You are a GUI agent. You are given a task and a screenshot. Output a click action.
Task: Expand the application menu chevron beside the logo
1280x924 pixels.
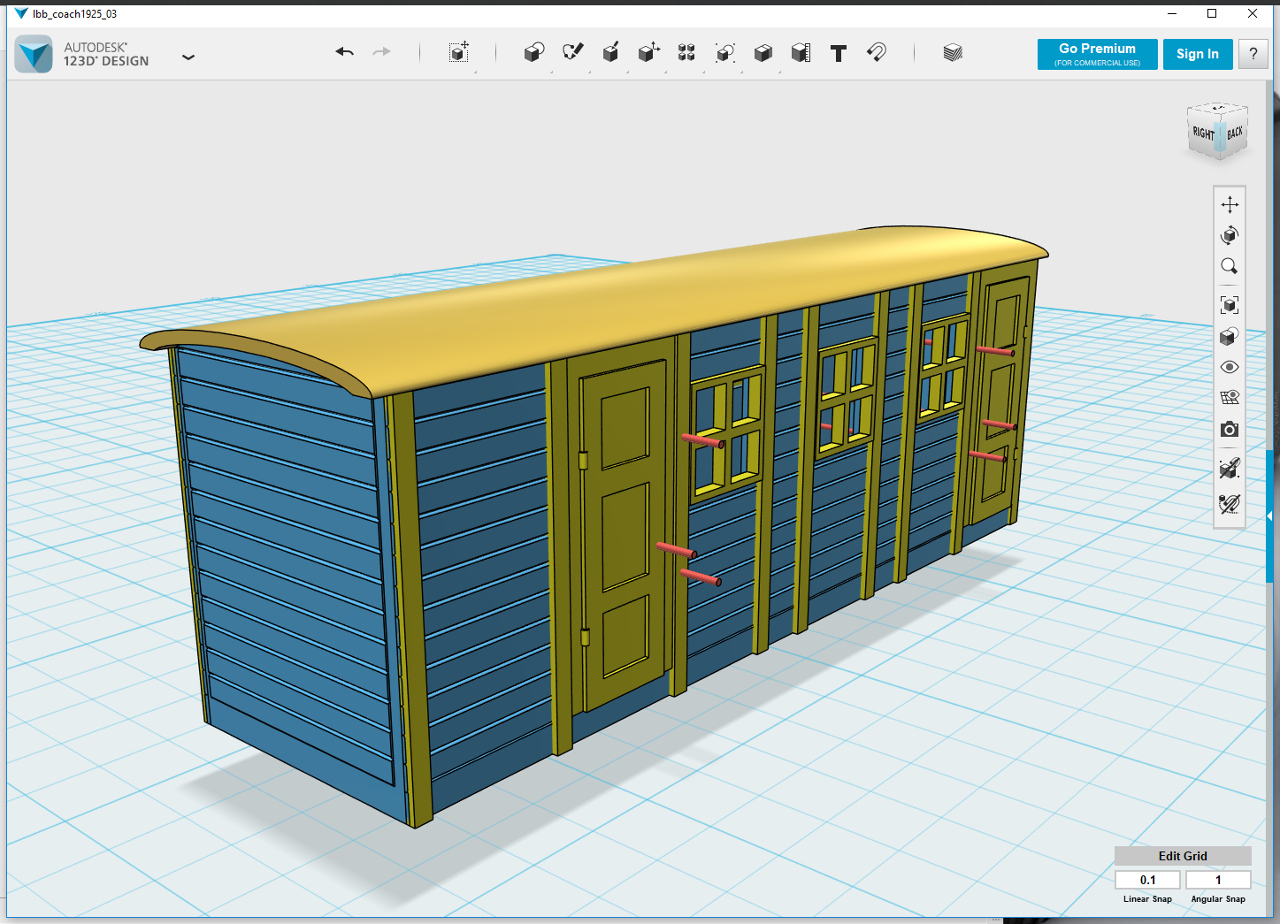188,57
